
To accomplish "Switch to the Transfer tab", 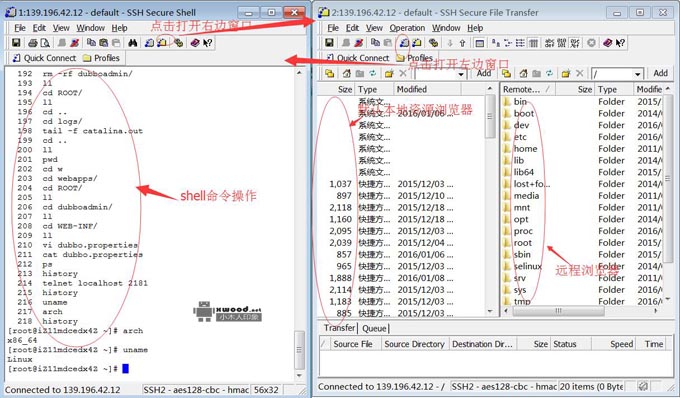I will (x=339, y=328).
